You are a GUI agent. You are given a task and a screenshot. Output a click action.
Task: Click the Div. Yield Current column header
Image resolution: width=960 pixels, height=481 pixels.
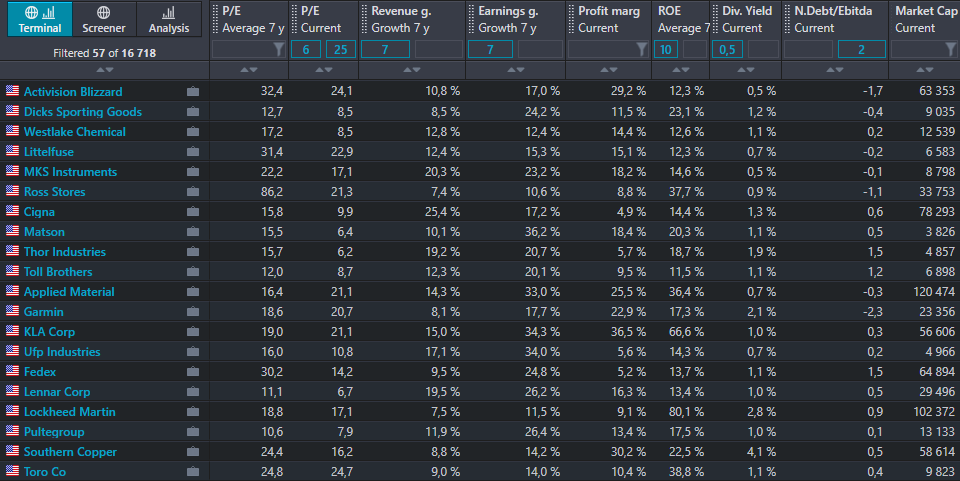[747, 20]
